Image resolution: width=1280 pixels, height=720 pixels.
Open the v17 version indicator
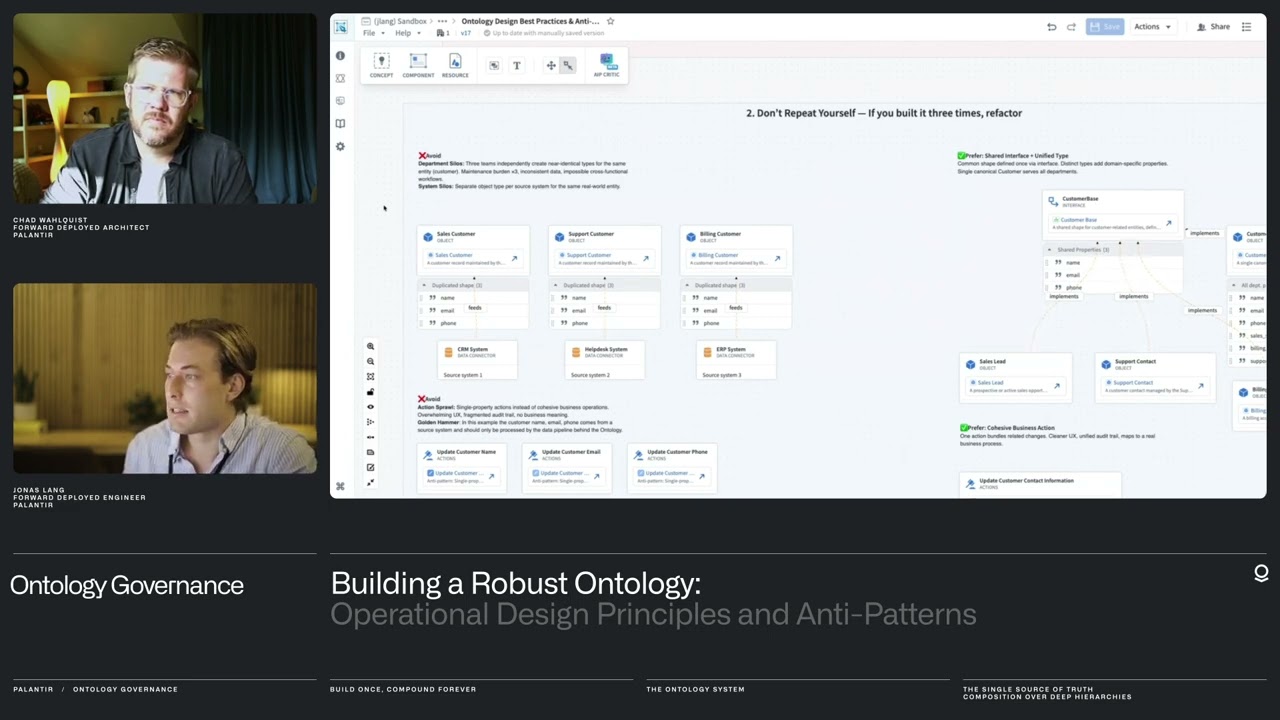pyautogui.click(x=465, y=33)
